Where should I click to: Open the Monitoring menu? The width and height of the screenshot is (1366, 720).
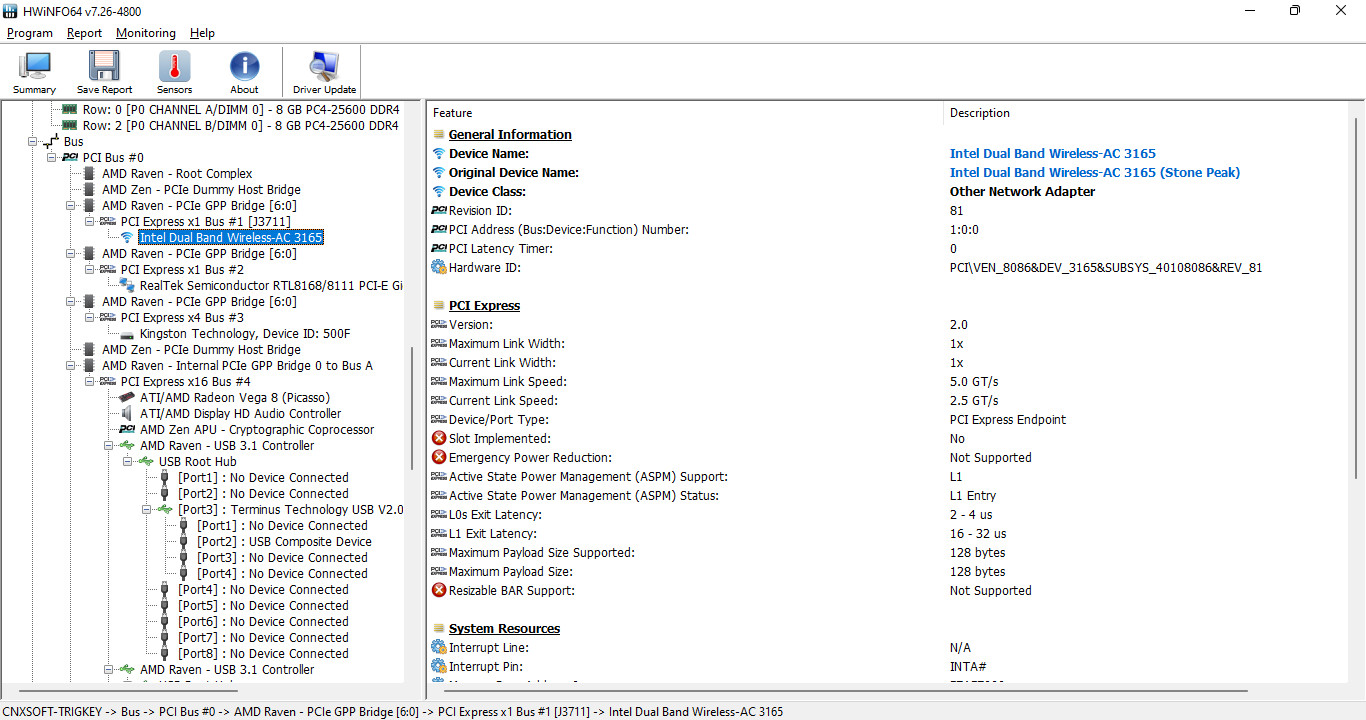[146, 33]
